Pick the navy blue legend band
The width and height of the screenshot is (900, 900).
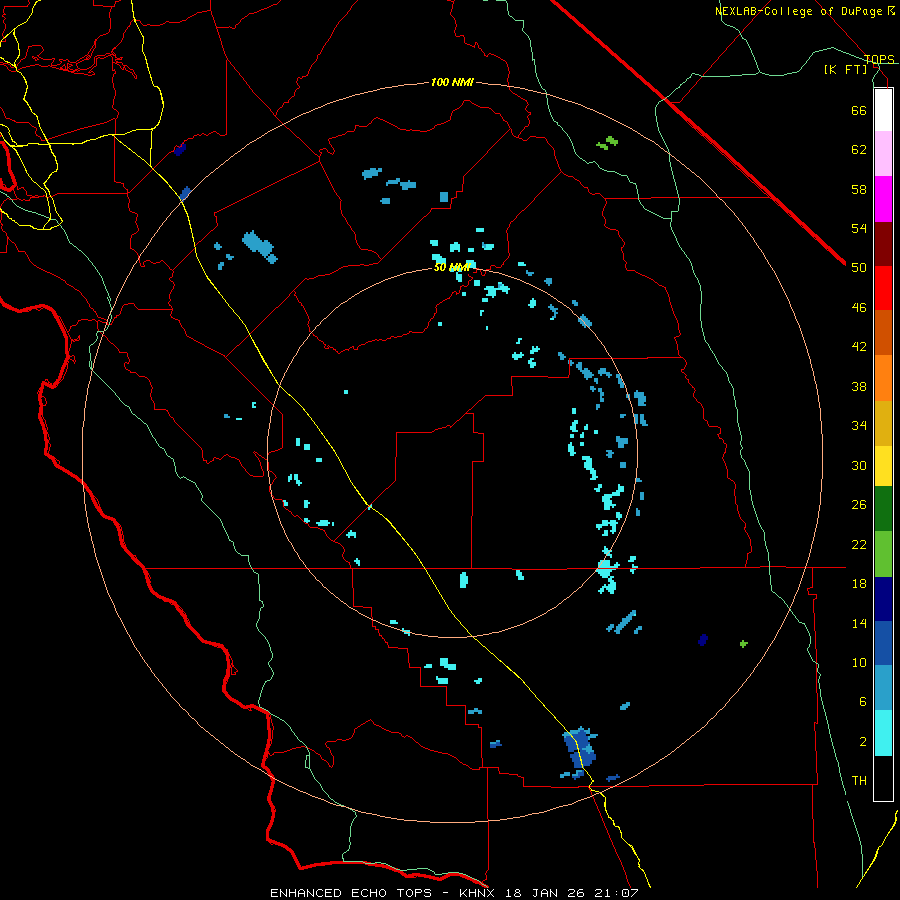coord(883,599)
